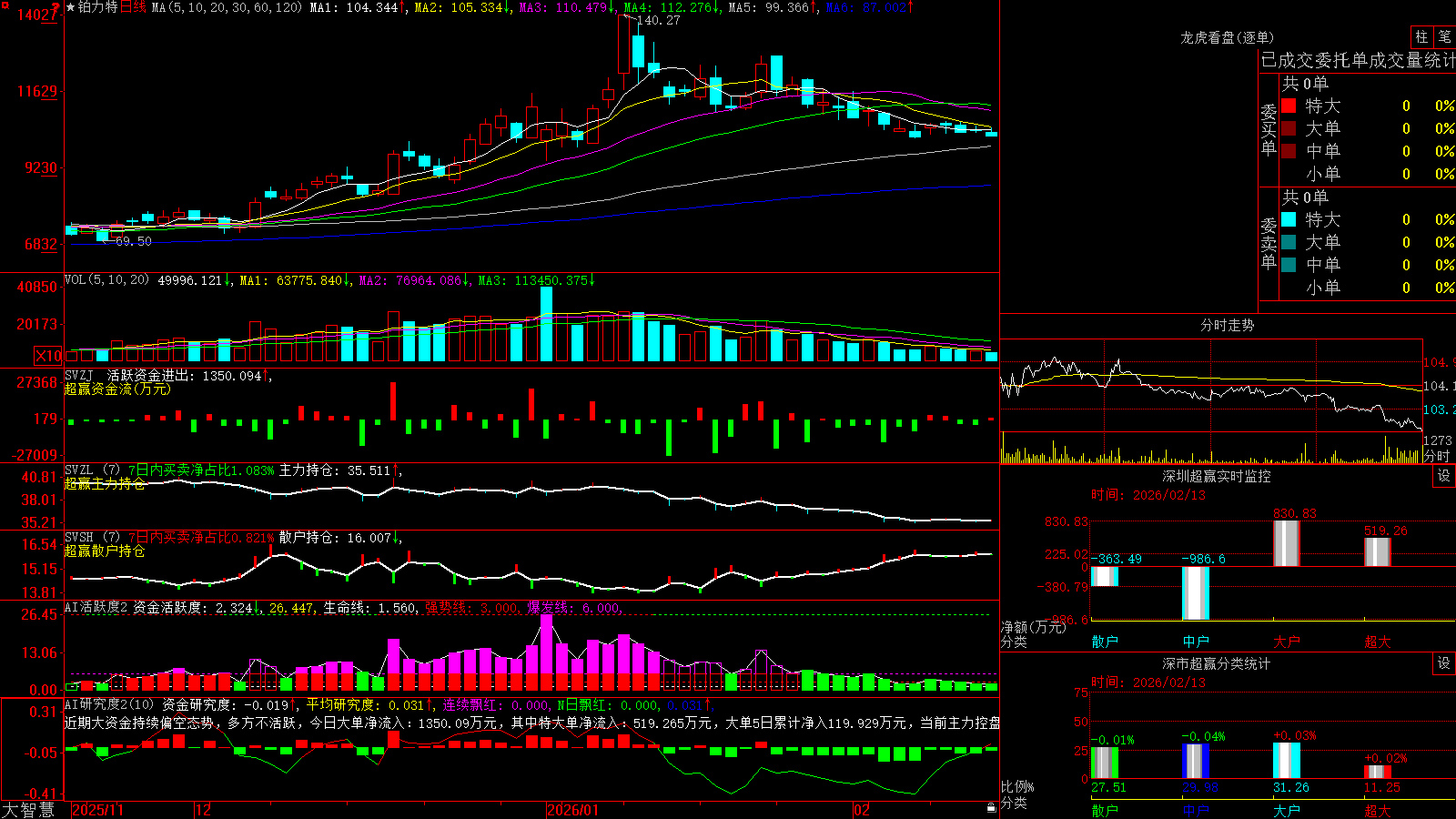This screenshot has width=1456, height=819.
Task: Click the 主力持仓: 35.511 value
Action: click(335, 470)
